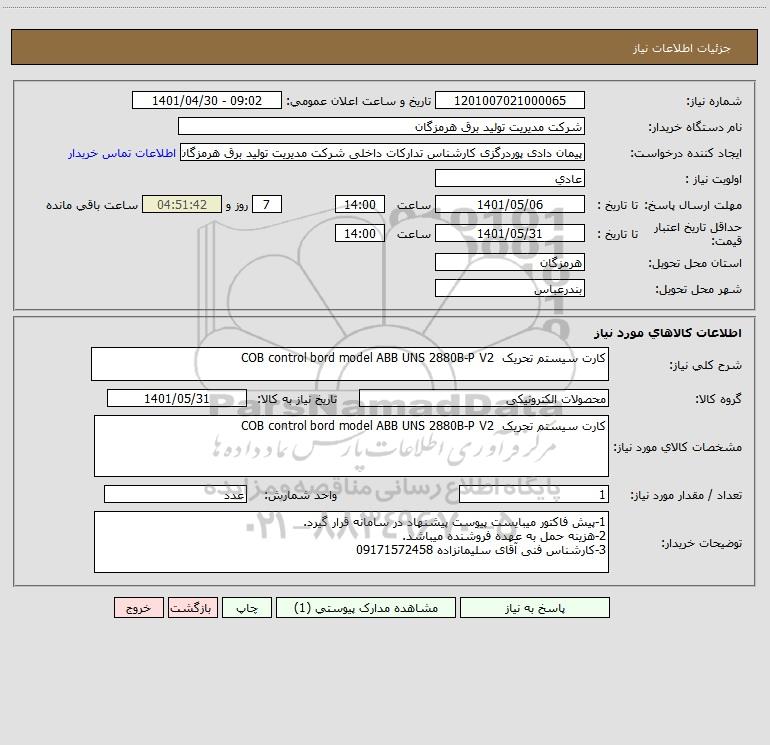Click the announcement date field 1401/04/30 - 09:02
The image size is (770, 745).
[x=207, y=100]
